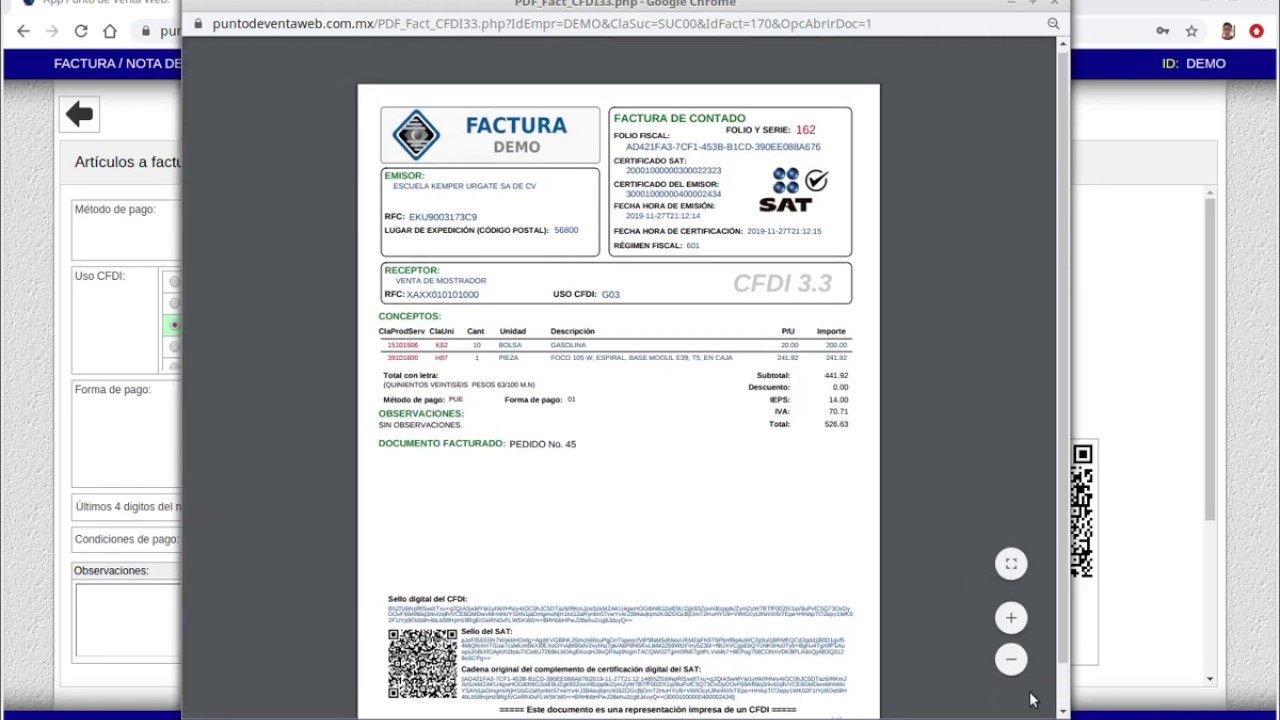Viewport: 1280px width, 720px height.
Task: Click the IEPS amount 14.00
Action: (838, 399)
